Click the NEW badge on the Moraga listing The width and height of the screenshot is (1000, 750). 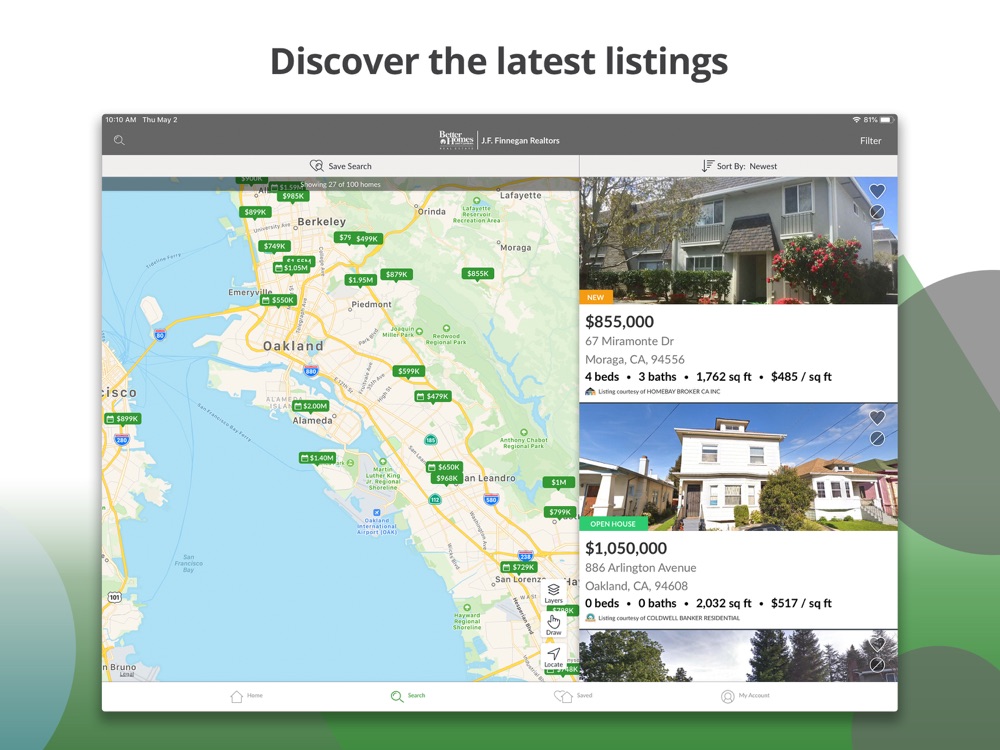pos(596,297)
